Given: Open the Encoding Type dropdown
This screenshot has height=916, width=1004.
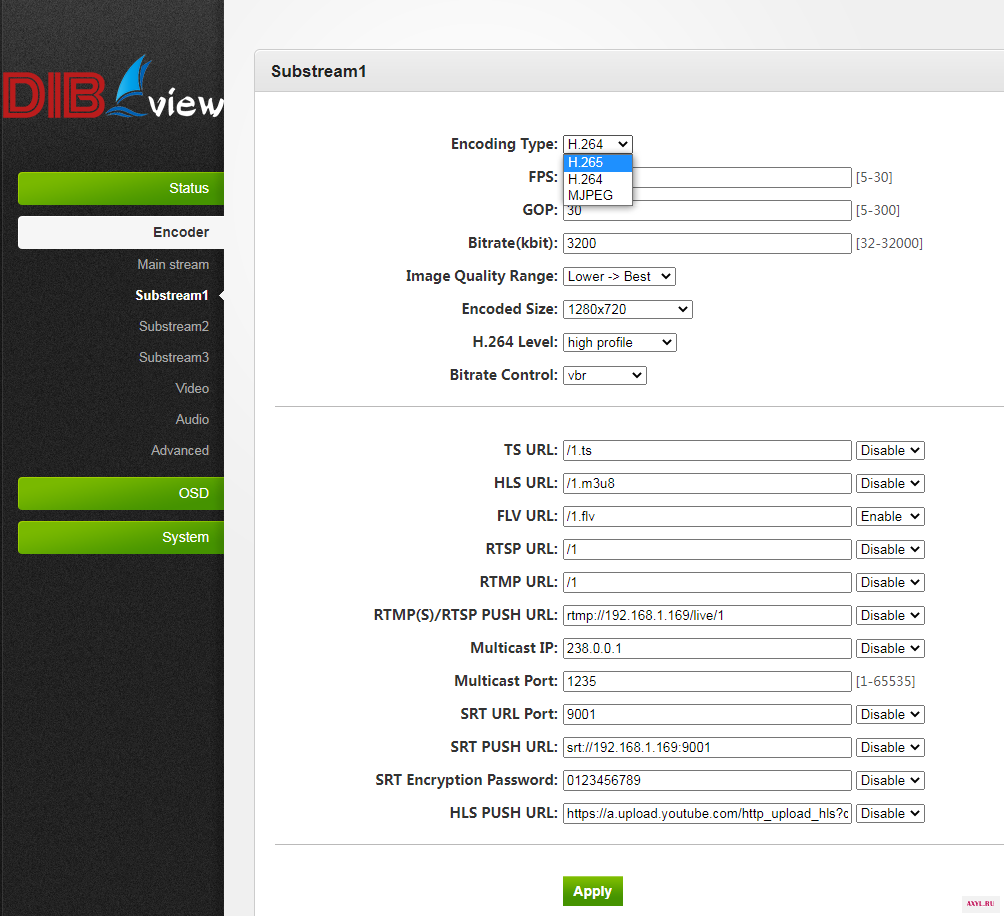Looking at the screenshot, I should 597,144.
